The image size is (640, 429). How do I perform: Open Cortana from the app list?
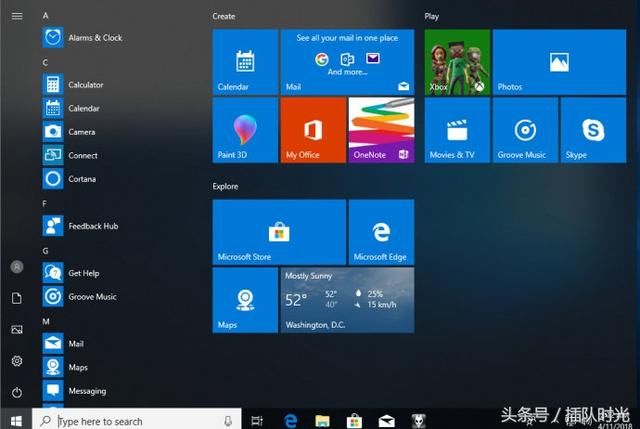[69, 179]
